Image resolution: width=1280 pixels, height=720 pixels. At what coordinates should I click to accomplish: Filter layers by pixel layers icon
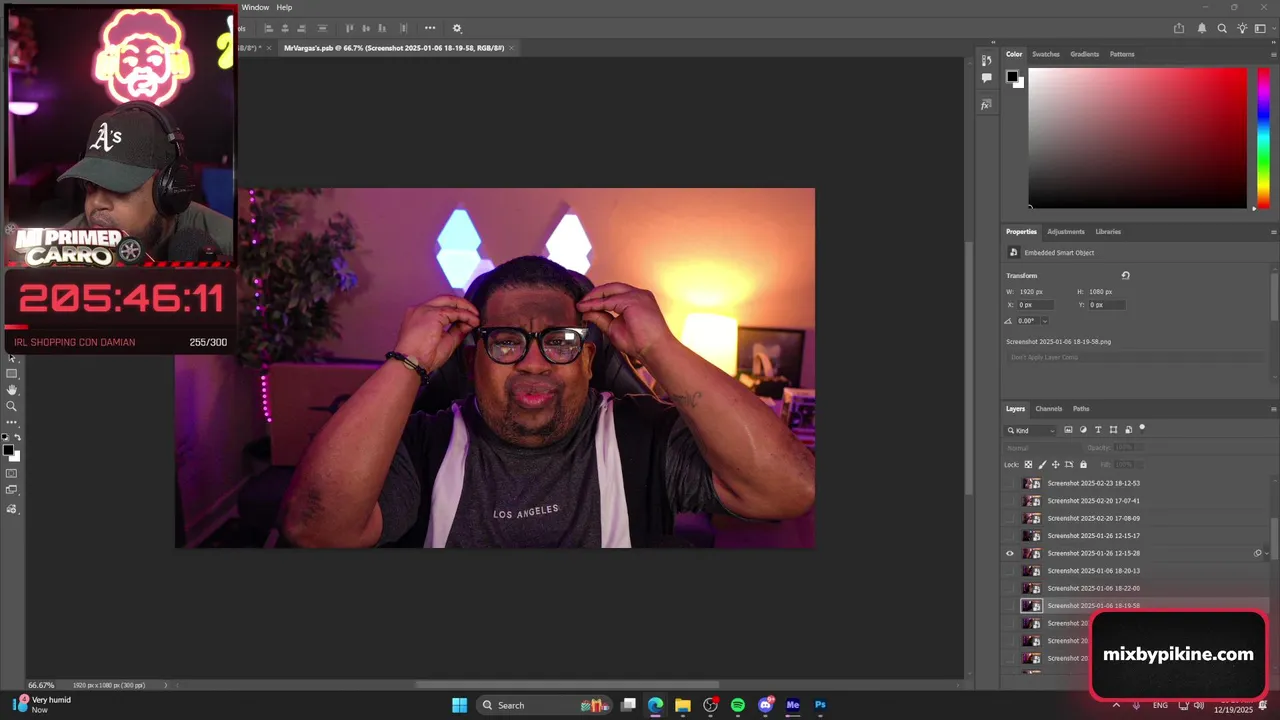(x=1068, y=430)
